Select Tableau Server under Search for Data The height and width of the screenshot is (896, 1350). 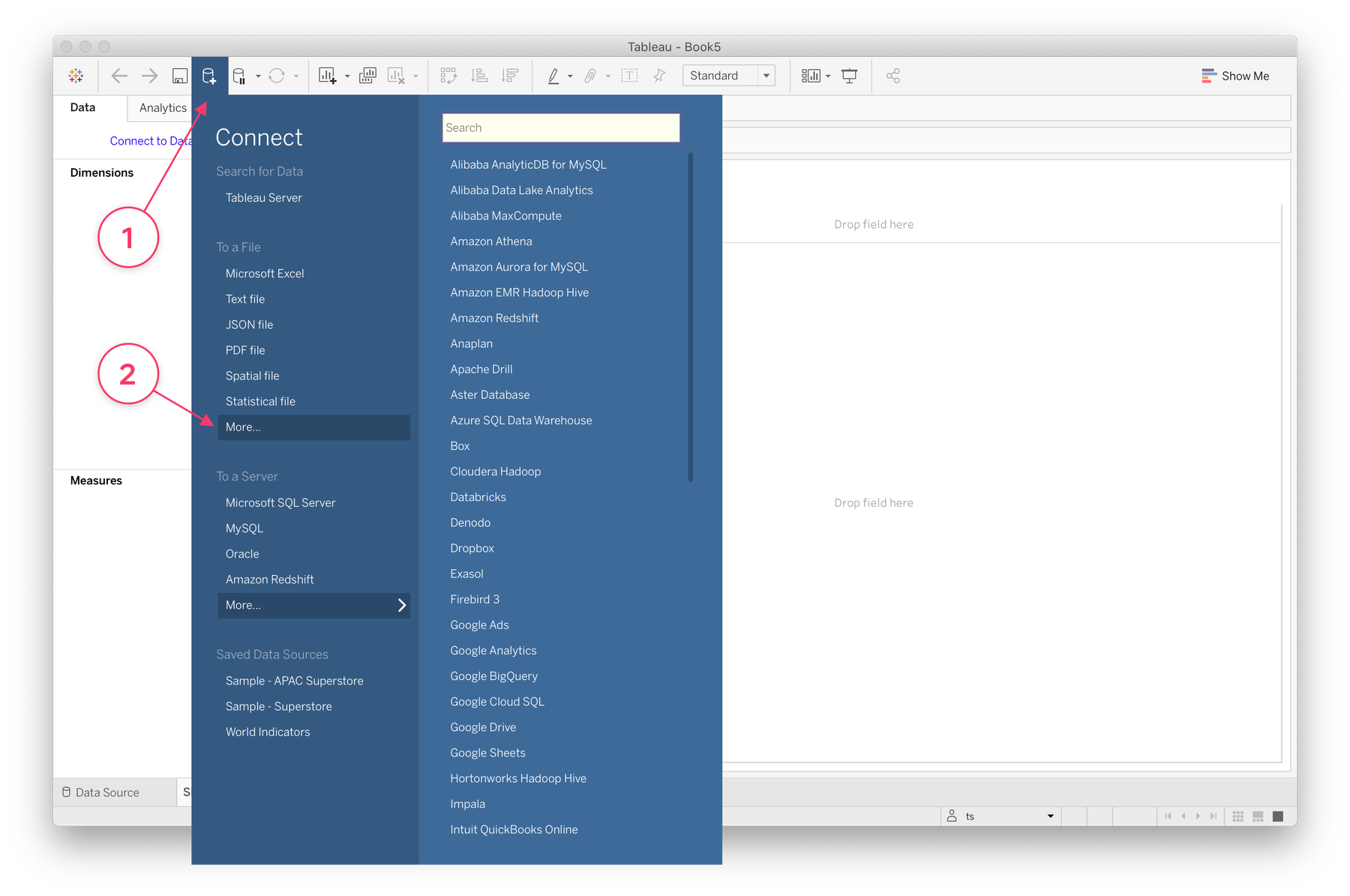pyautogui.click(x=264, y=198)
